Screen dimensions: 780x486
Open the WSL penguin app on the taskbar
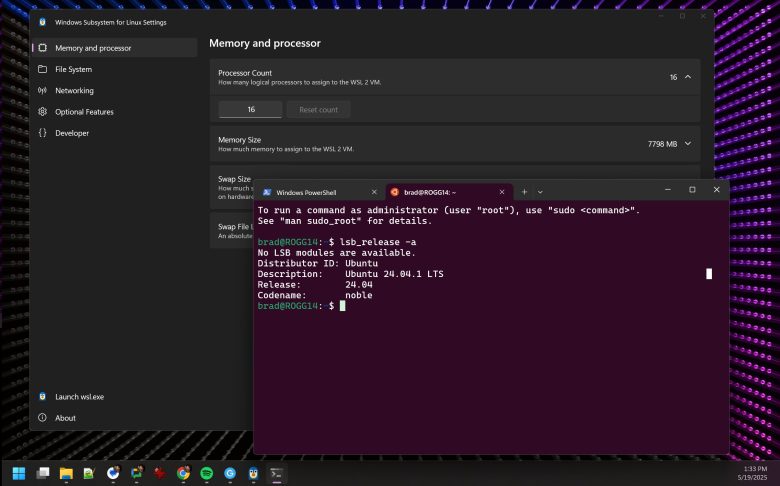click(253, 473)
